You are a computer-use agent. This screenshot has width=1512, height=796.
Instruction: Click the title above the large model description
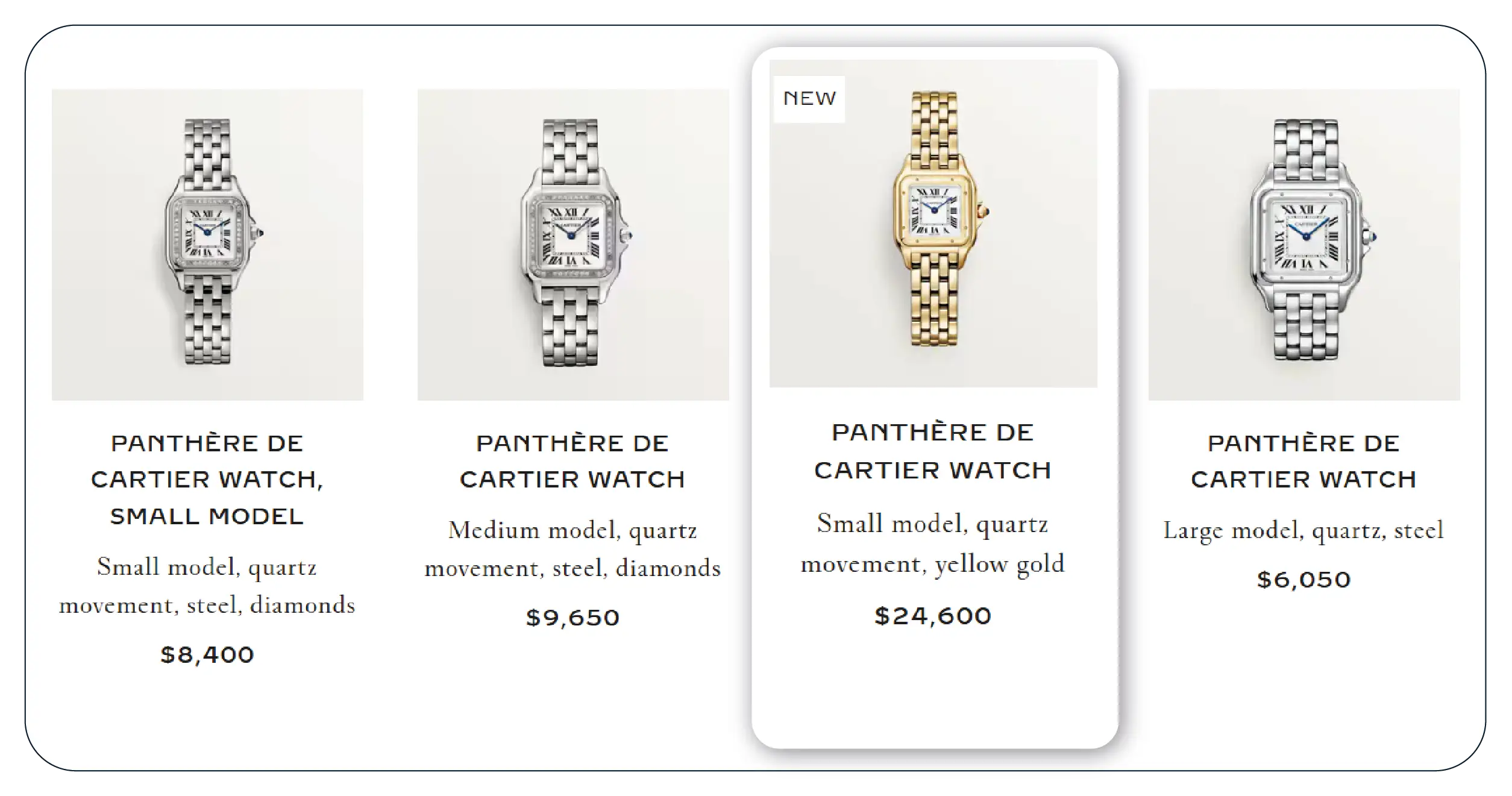1304,462
